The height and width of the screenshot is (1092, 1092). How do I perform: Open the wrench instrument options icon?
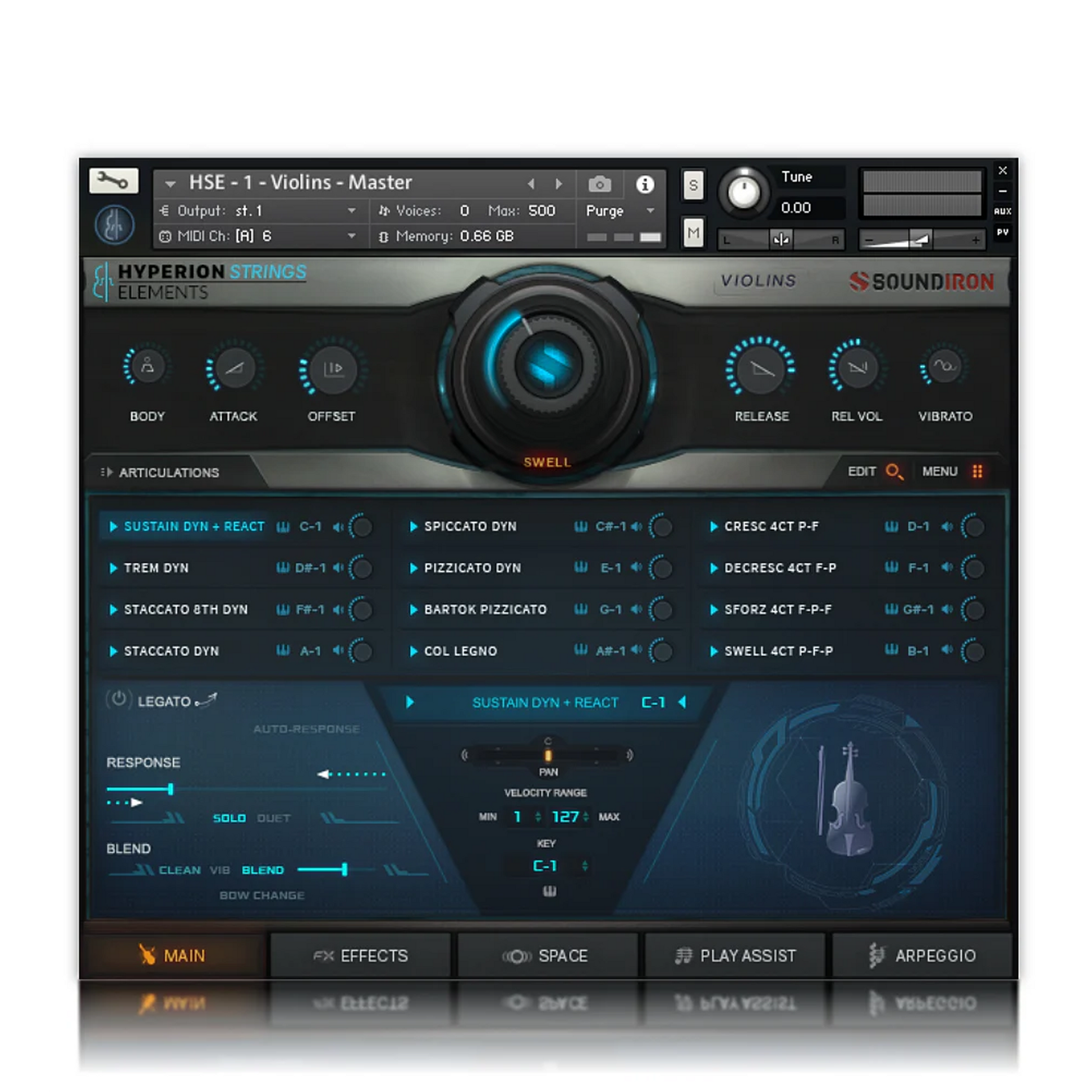click(113, 181)
